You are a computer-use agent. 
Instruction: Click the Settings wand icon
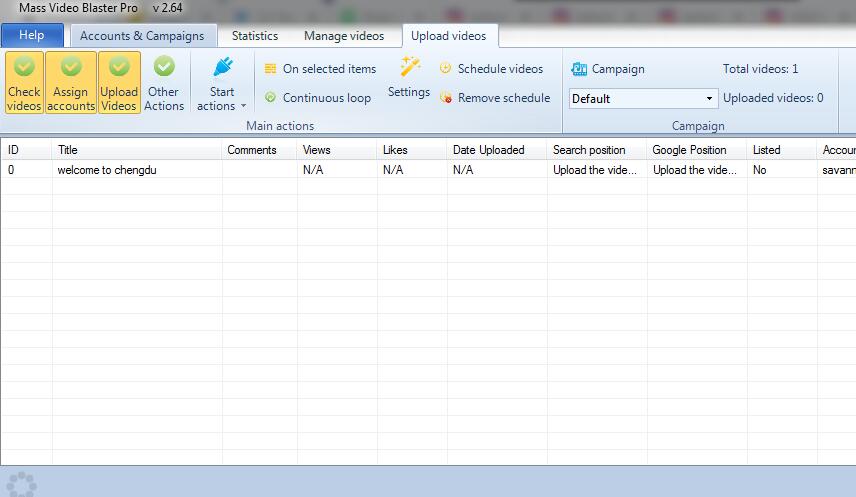coord(409,67)
